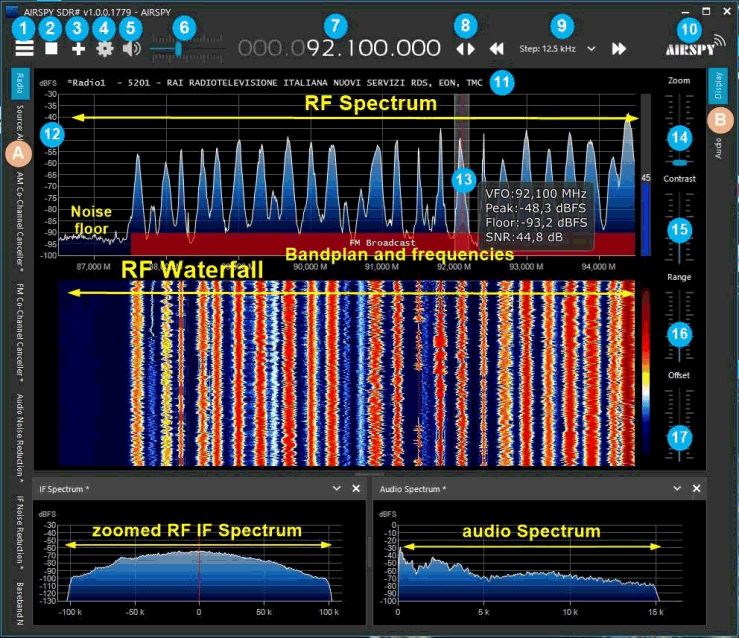Image resolution: width=739 pixels, height=638 pixels.
Task: Select the Audio Noise Reduction side tab
Action: pyautogui.click(x=20, y=435)
